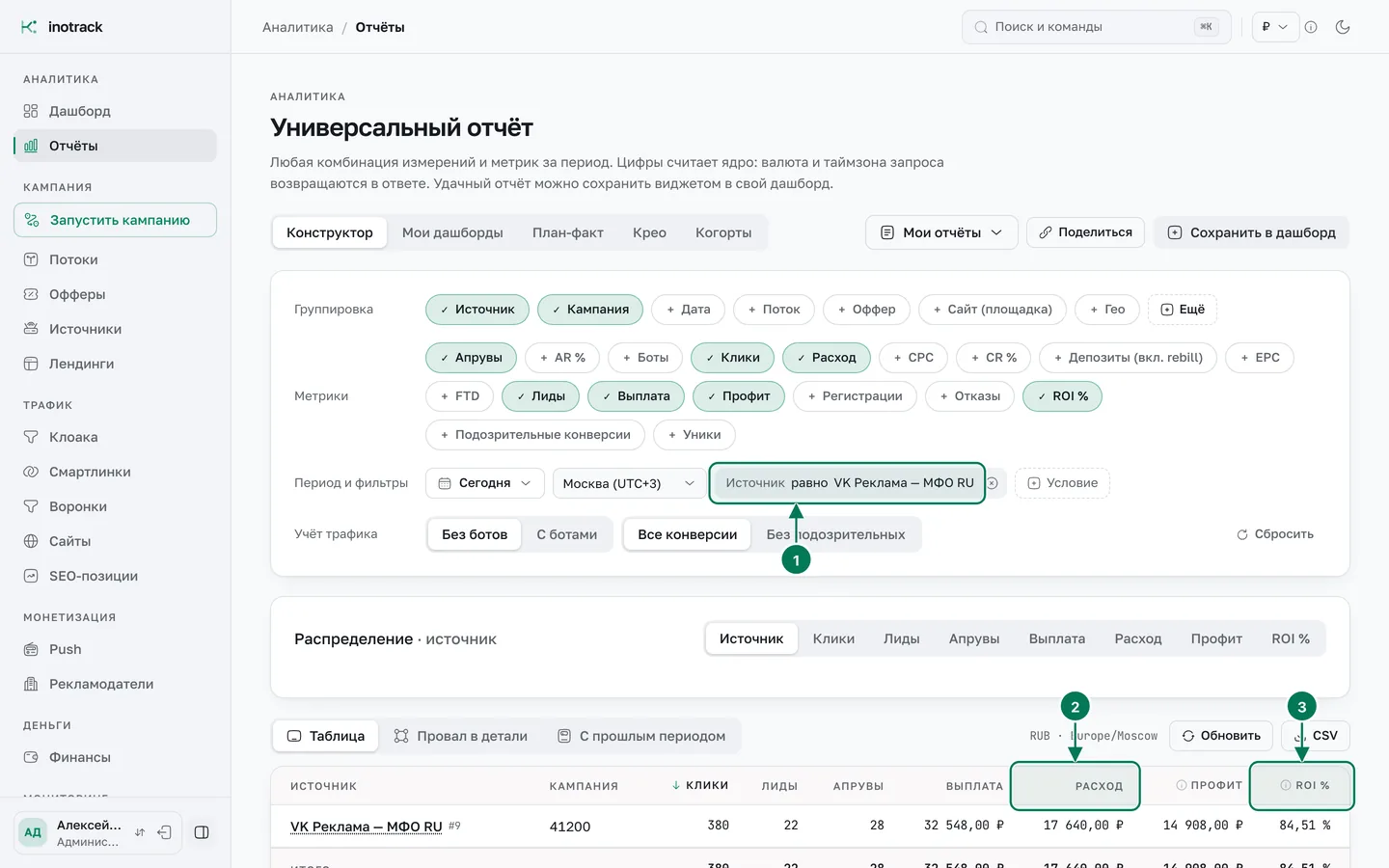The width and height of the screenshot is (1389, 868).
Task: Click the Поделиться button
Action: coord(1085,232)
